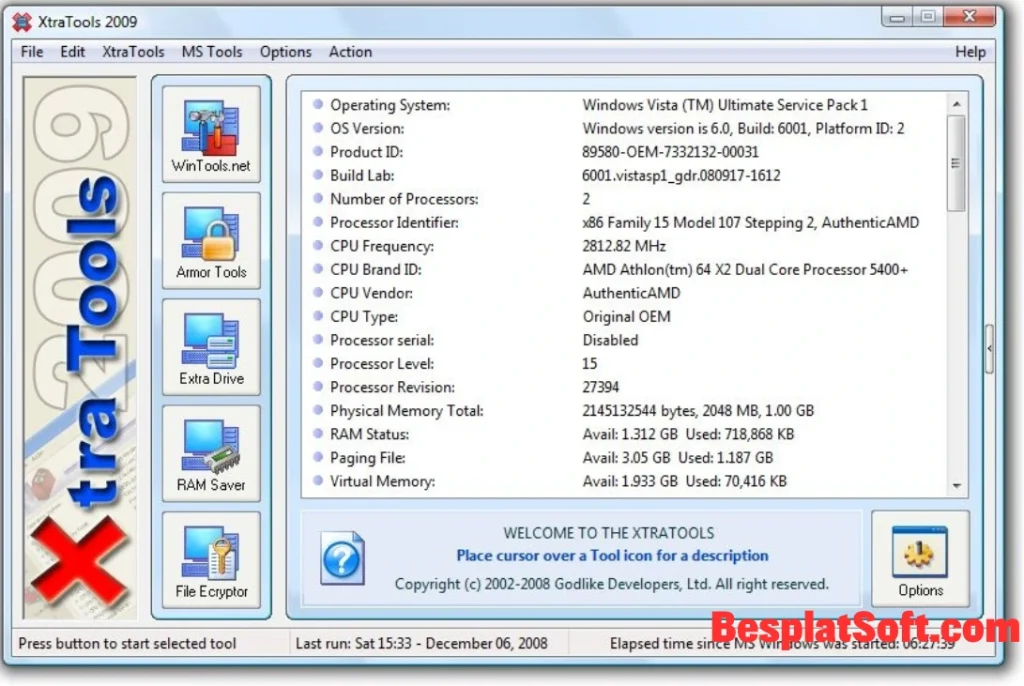Click the XtraTools title bar app icon
The height and width of the screenshot is (686, 1024).
pyautogui.click(x=22, y=21)
